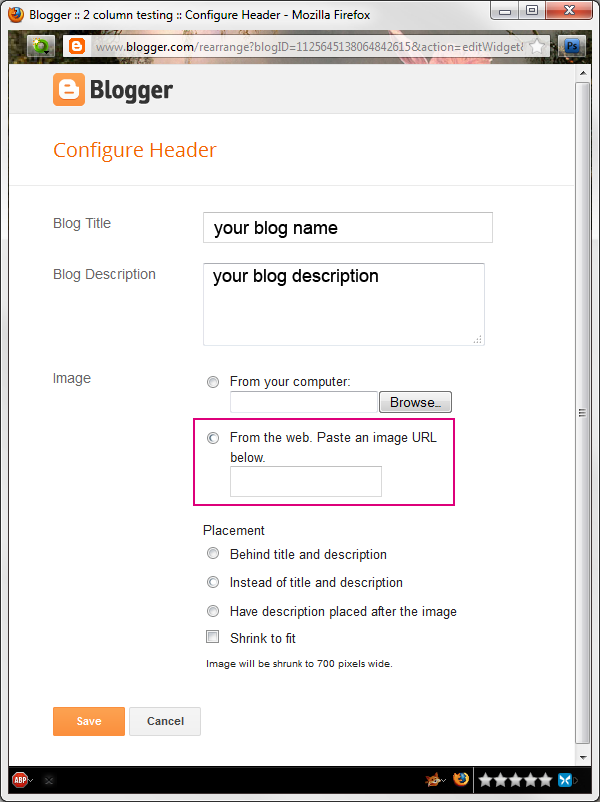Choose Behind title and description placement
The height and width of the screenshot is (802, 600).
pos(213,553)
